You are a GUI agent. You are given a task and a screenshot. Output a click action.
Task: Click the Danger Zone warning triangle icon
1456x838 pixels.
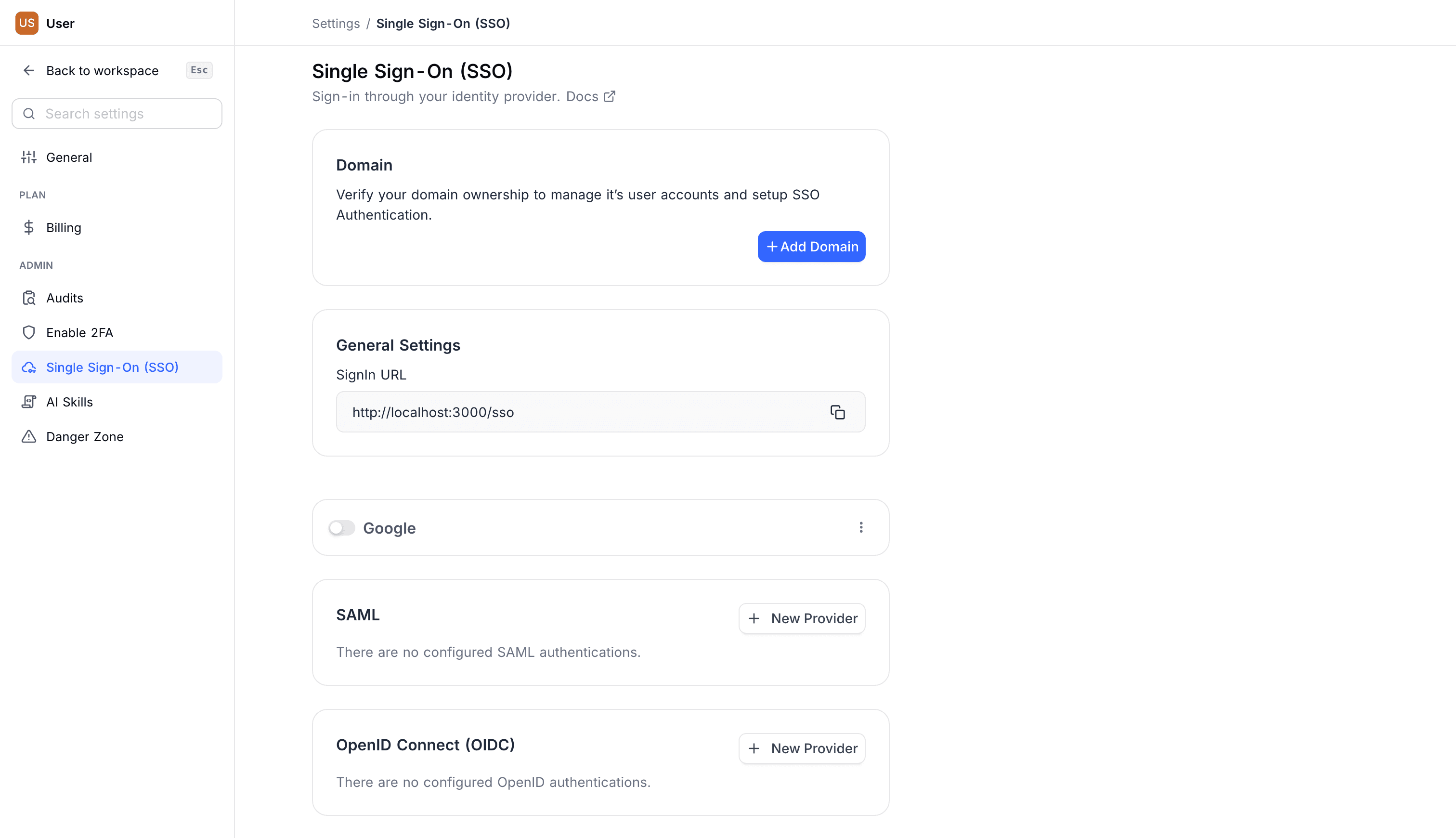29,436
